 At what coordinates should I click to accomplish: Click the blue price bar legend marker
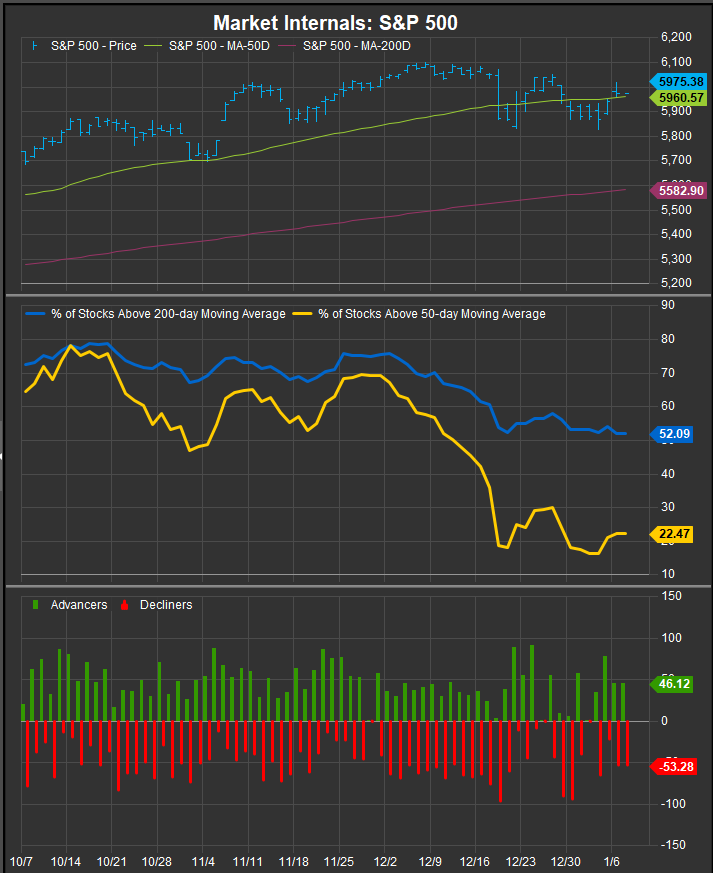(35, 46)
